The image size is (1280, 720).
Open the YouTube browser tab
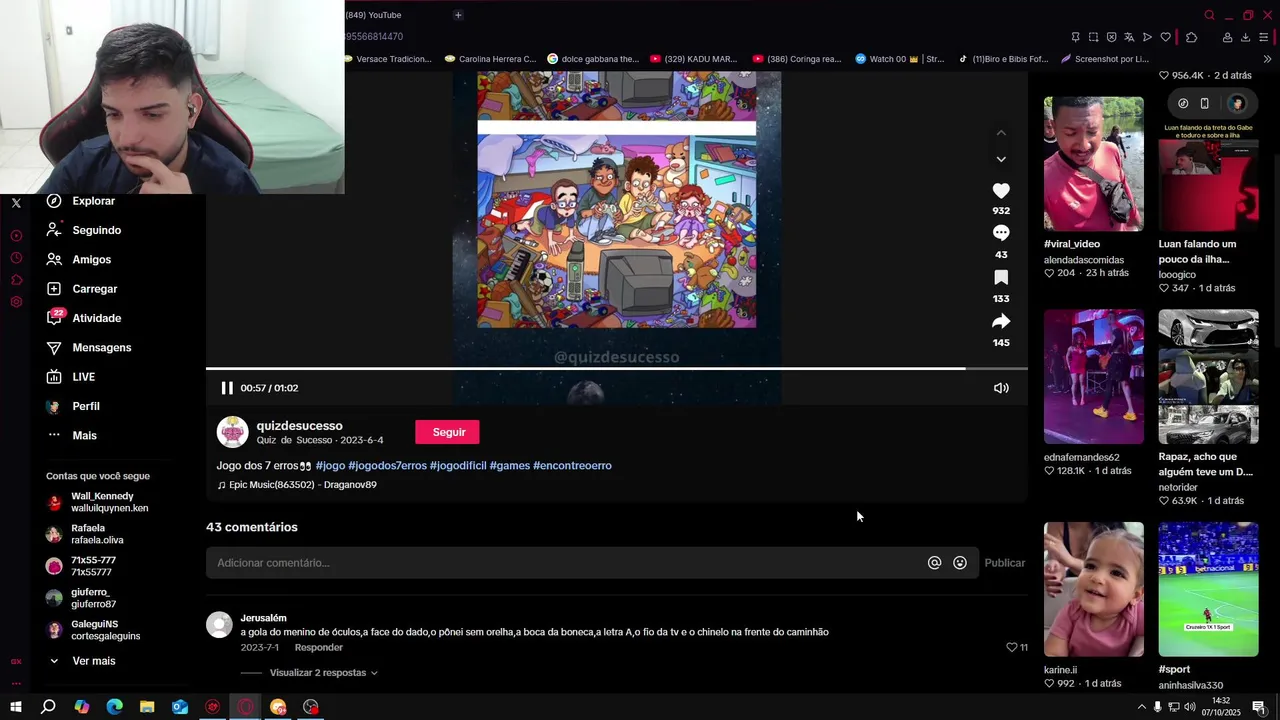374,15
